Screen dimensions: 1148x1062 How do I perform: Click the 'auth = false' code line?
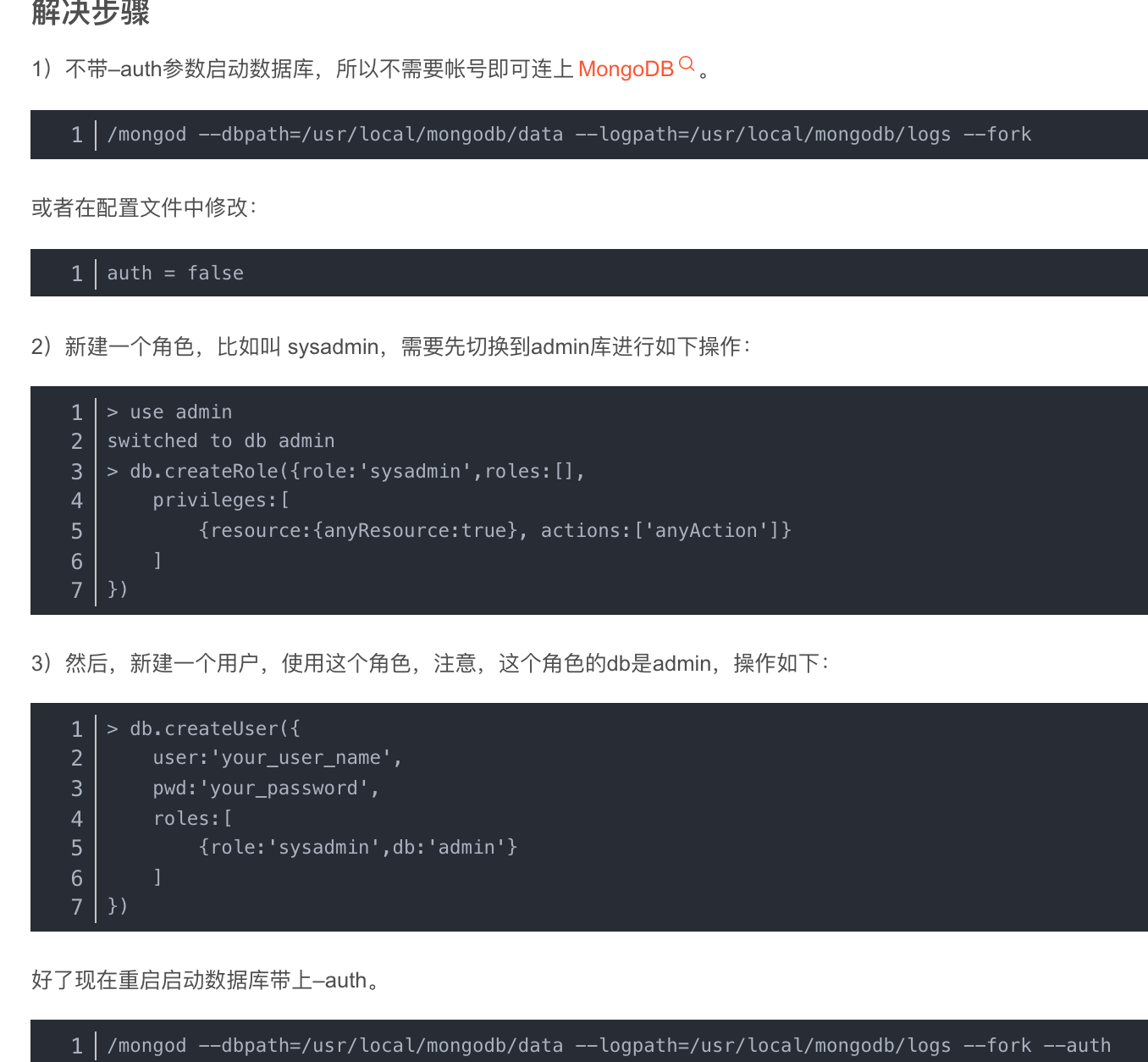(x=175, y=274)
